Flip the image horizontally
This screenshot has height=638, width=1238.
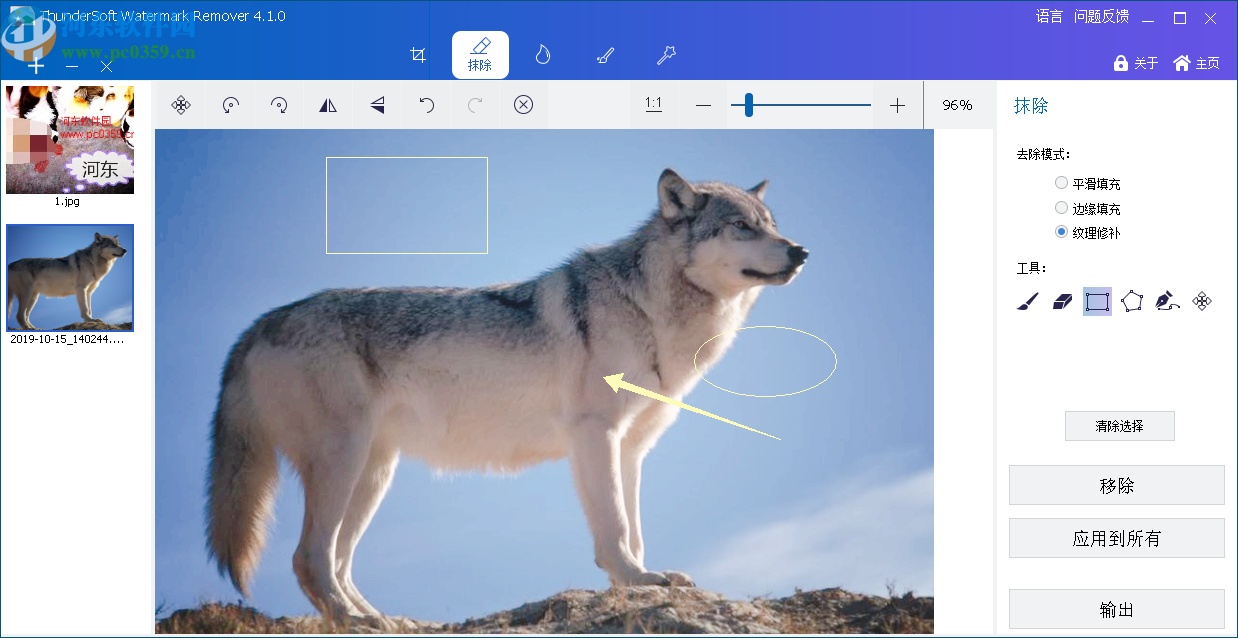(328, 105)
